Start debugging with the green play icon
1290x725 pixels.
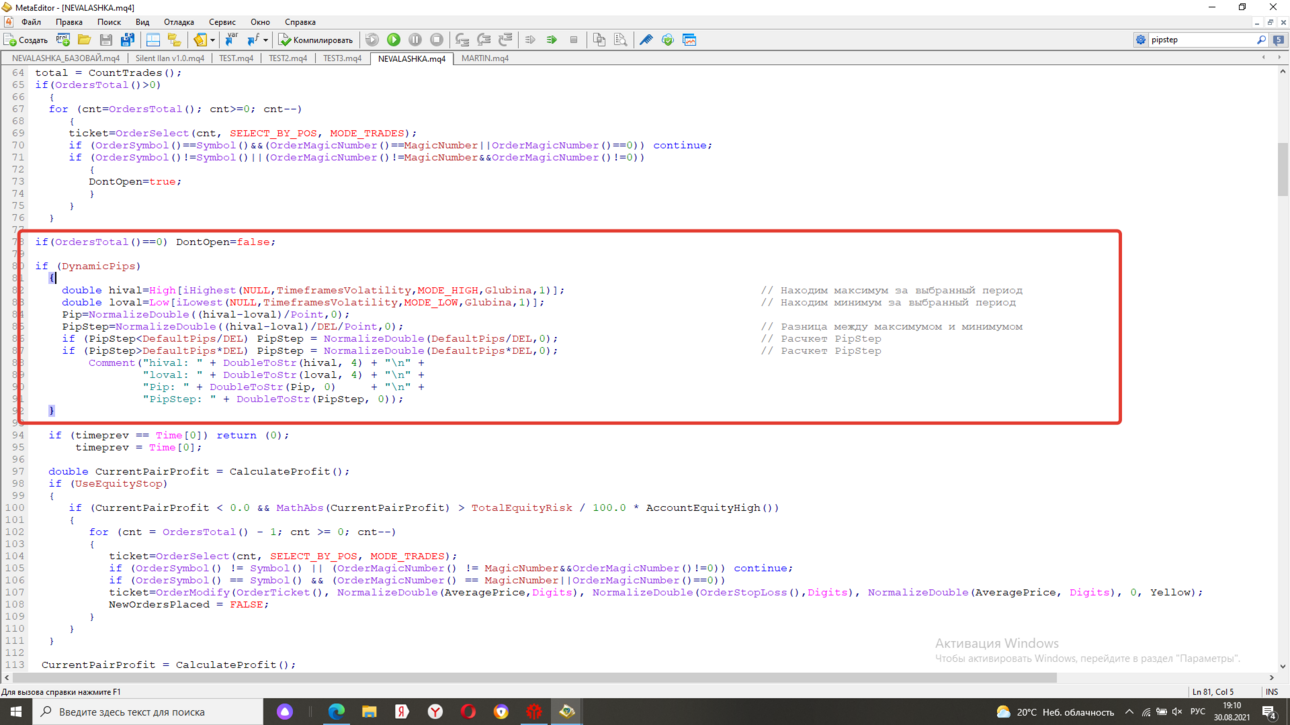click(x=393, y=40)
